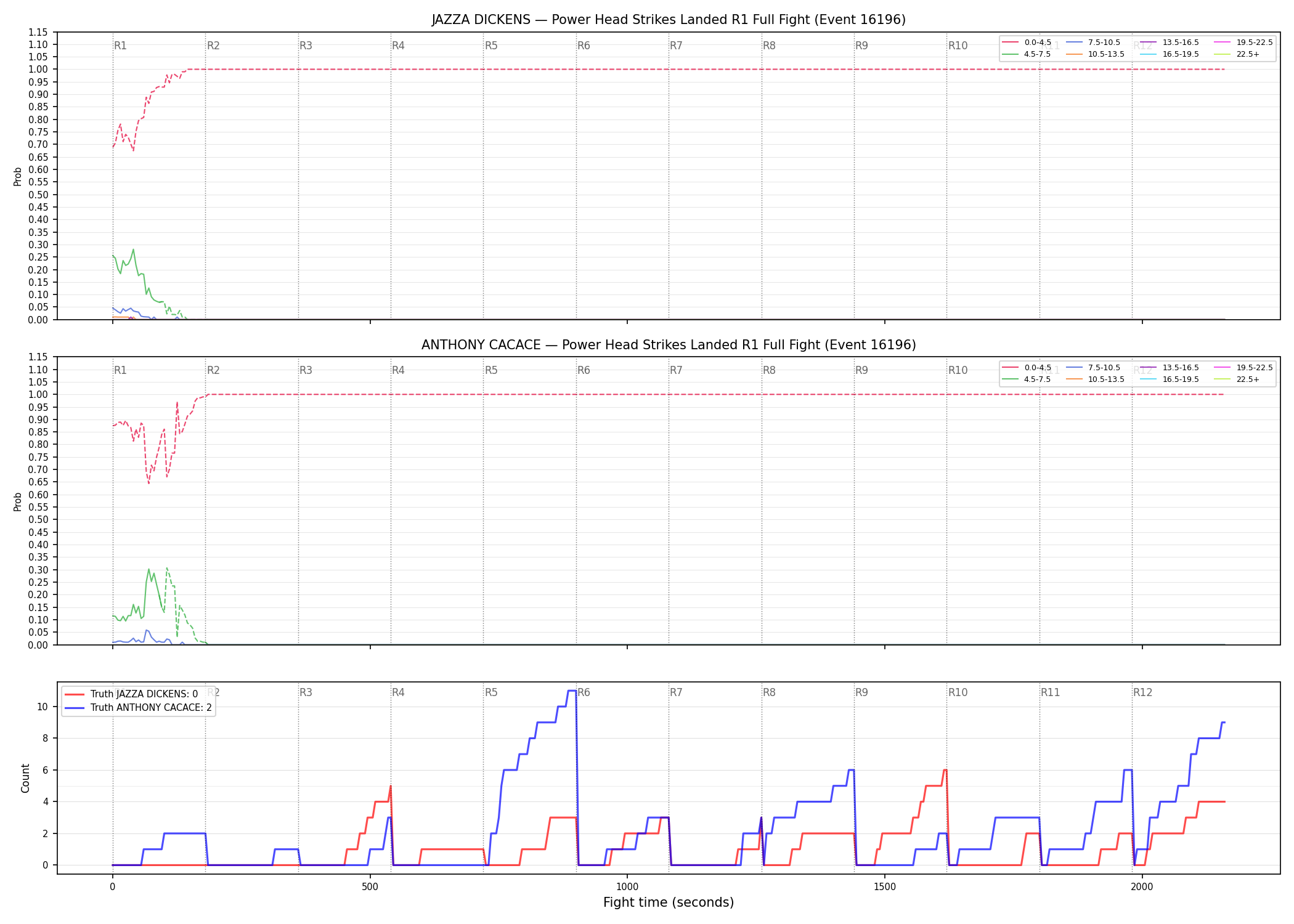This screenshot has height=924, width=1294.
Task: Select '7.5-10.5' legend entry in ANTHONY CACACE chart
Action: (1093, 368)
